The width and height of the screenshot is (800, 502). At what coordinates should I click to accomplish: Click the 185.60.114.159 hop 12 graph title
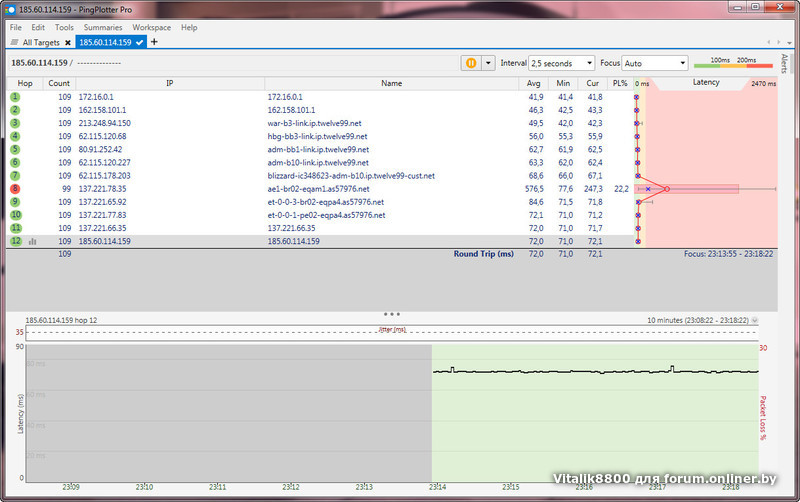coord(61,320)
